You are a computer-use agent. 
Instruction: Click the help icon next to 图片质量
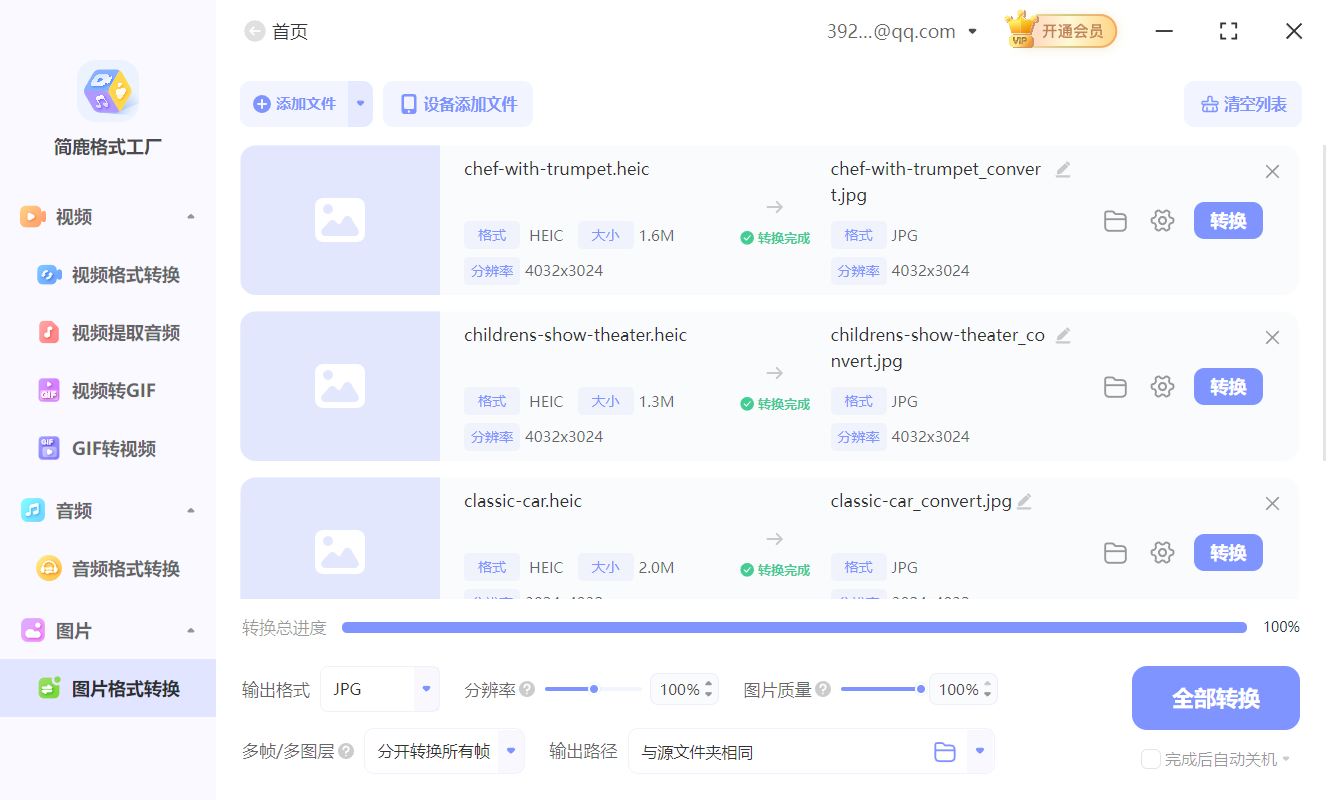click(x=822, y=688)
